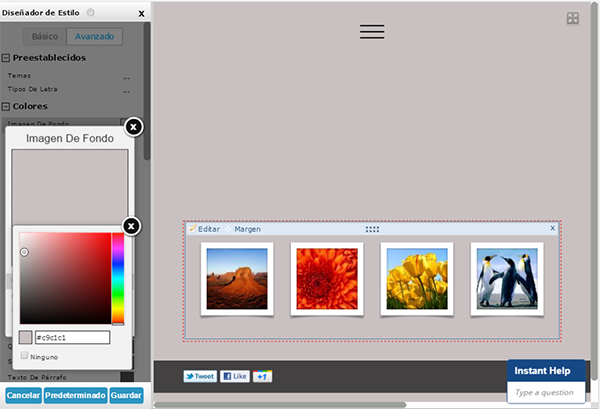Click the Tweet share button

click(x=200, y=376)
